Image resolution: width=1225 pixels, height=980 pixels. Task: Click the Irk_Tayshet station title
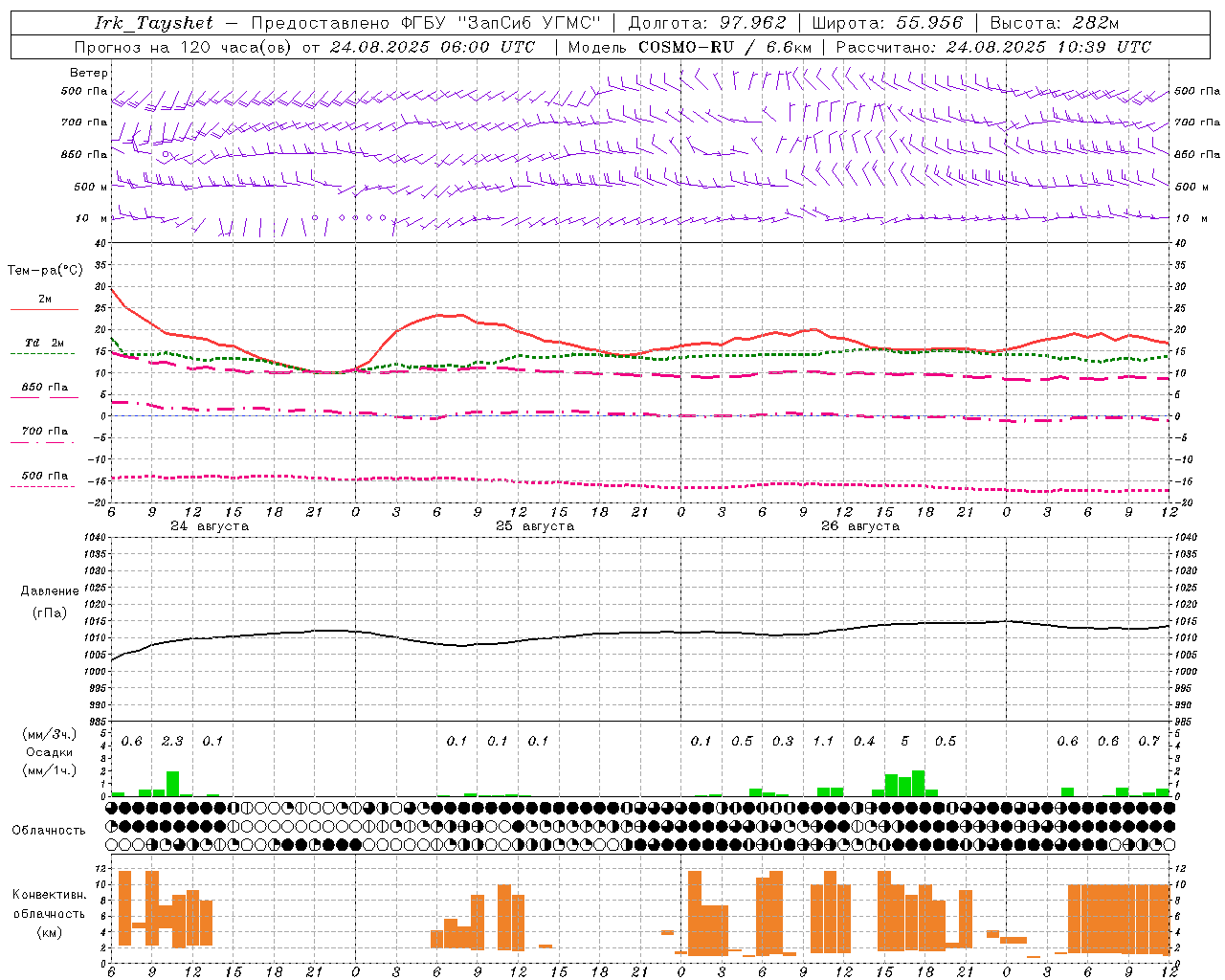[154, 23]
